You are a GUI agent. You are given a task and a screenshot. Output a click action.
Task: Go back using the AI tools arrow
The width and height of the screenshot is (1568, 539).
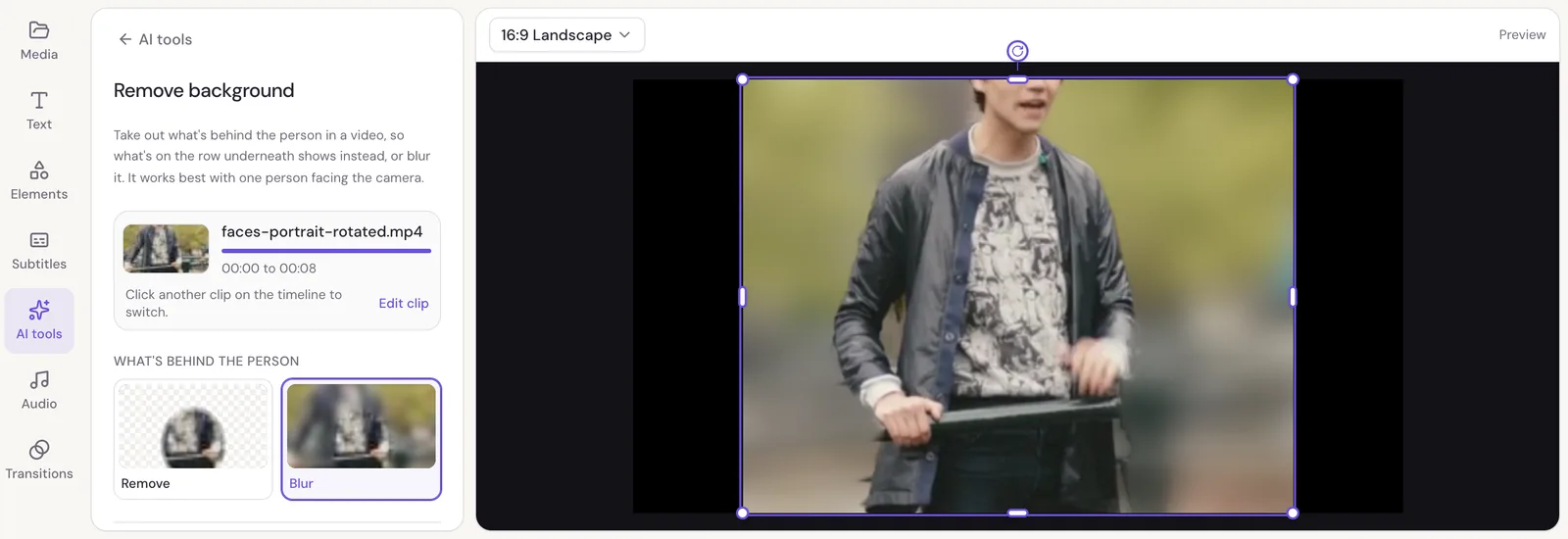[124, 39]
